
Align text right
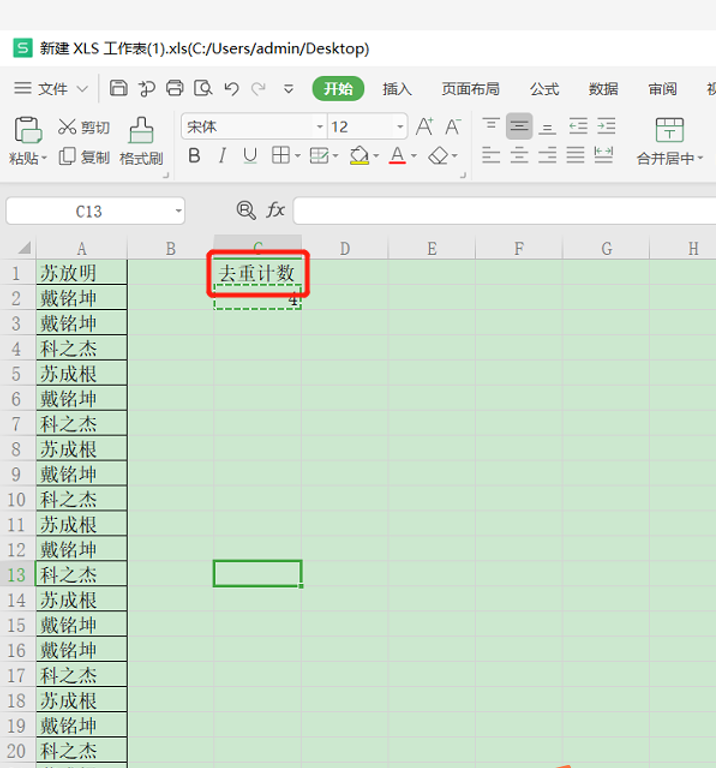click(x=547, y=156)
